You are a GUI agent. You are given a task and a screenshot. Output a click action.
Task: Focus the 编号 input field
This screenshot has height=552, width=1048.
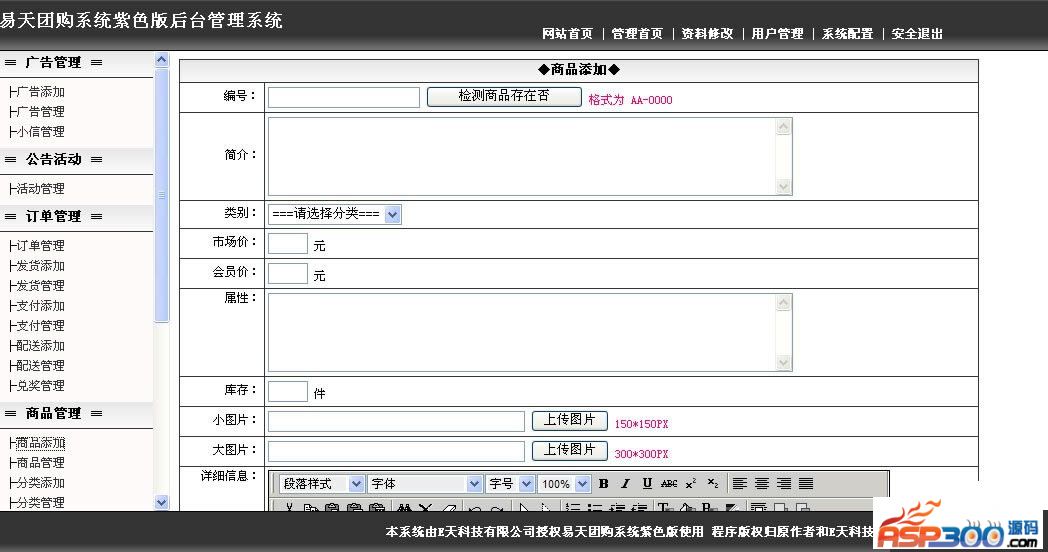coord(344,98)
